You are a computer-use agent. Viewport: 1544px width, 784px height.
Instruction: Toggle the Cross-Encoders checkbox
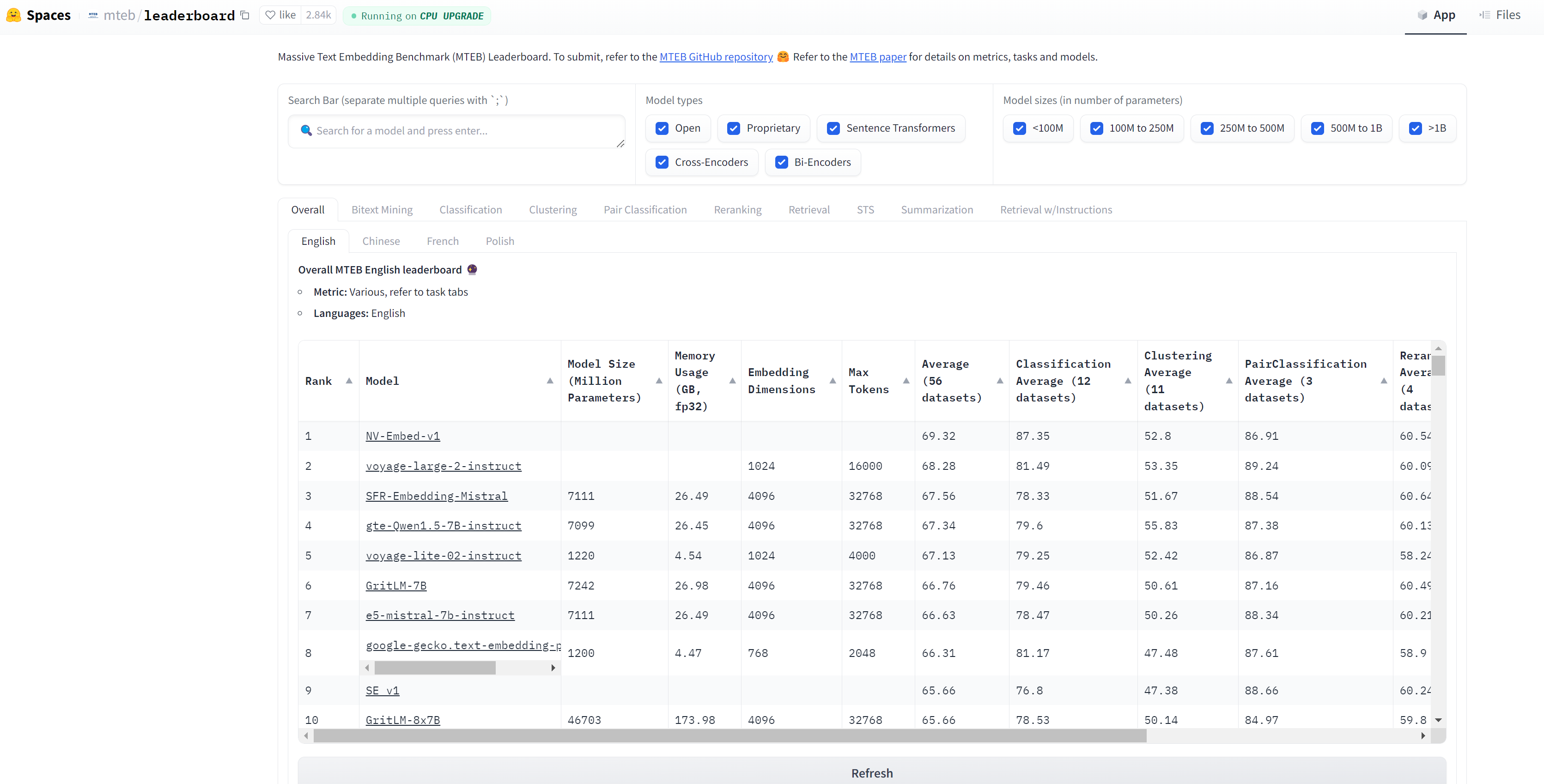tap(662, 163)
